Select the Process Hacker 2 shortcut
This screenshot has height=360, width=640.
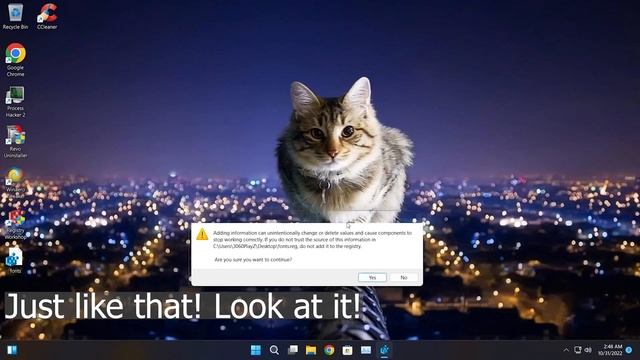pos(15,102)
